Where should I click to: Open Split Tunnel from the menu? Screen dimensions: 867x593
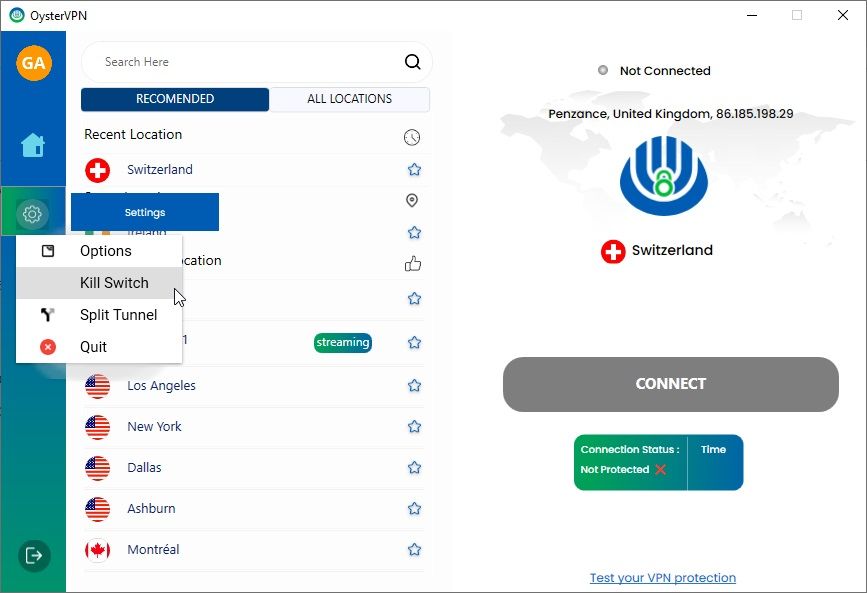click(x=118, y=315)
